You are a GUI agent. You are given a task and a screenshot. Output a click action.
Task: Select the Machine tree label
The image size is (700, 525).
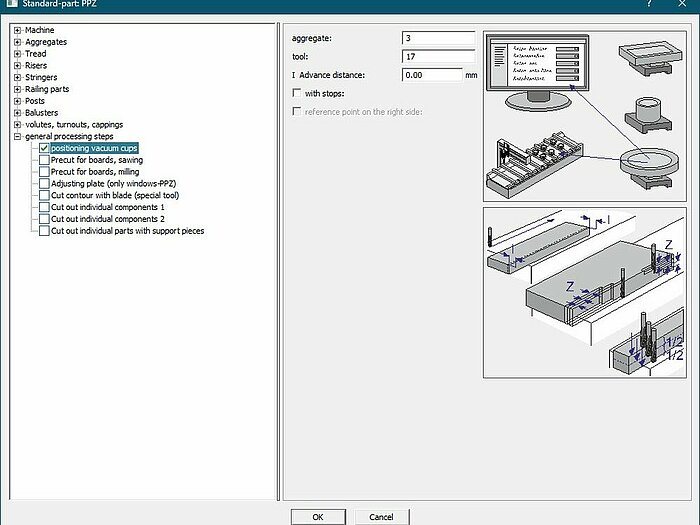(39, 30)
